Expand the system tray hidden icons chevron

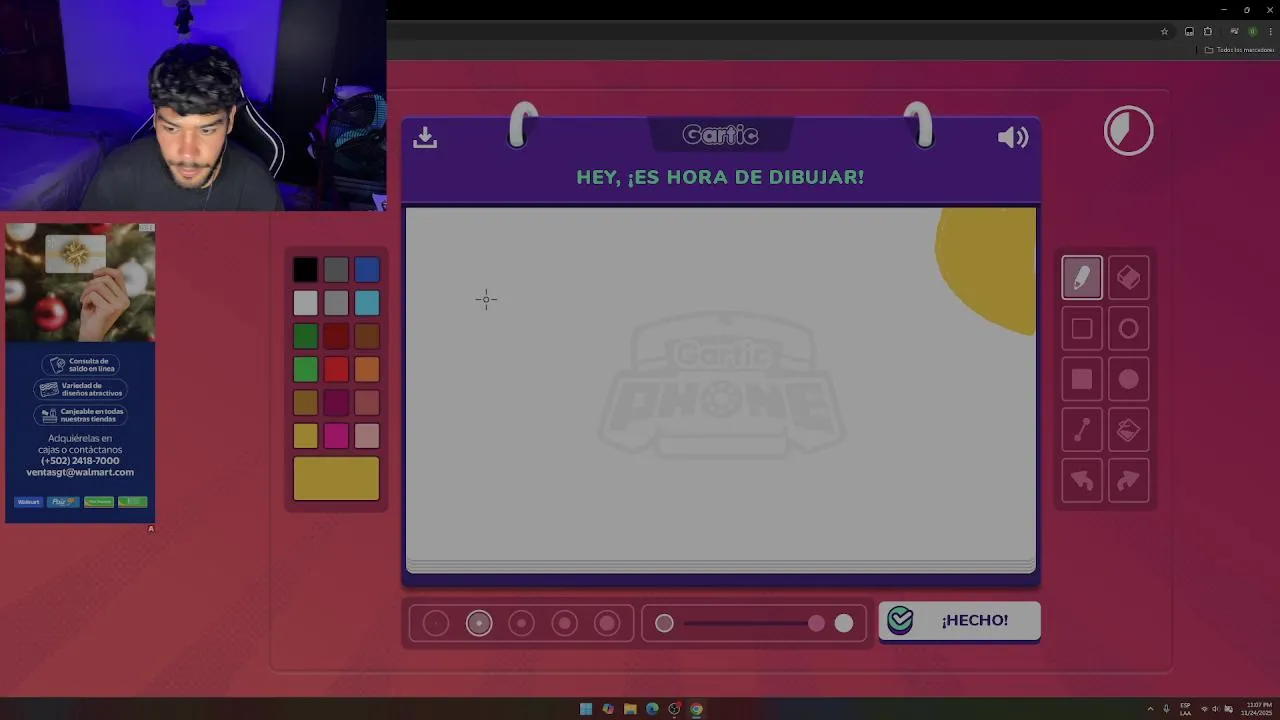point(1150,709)
